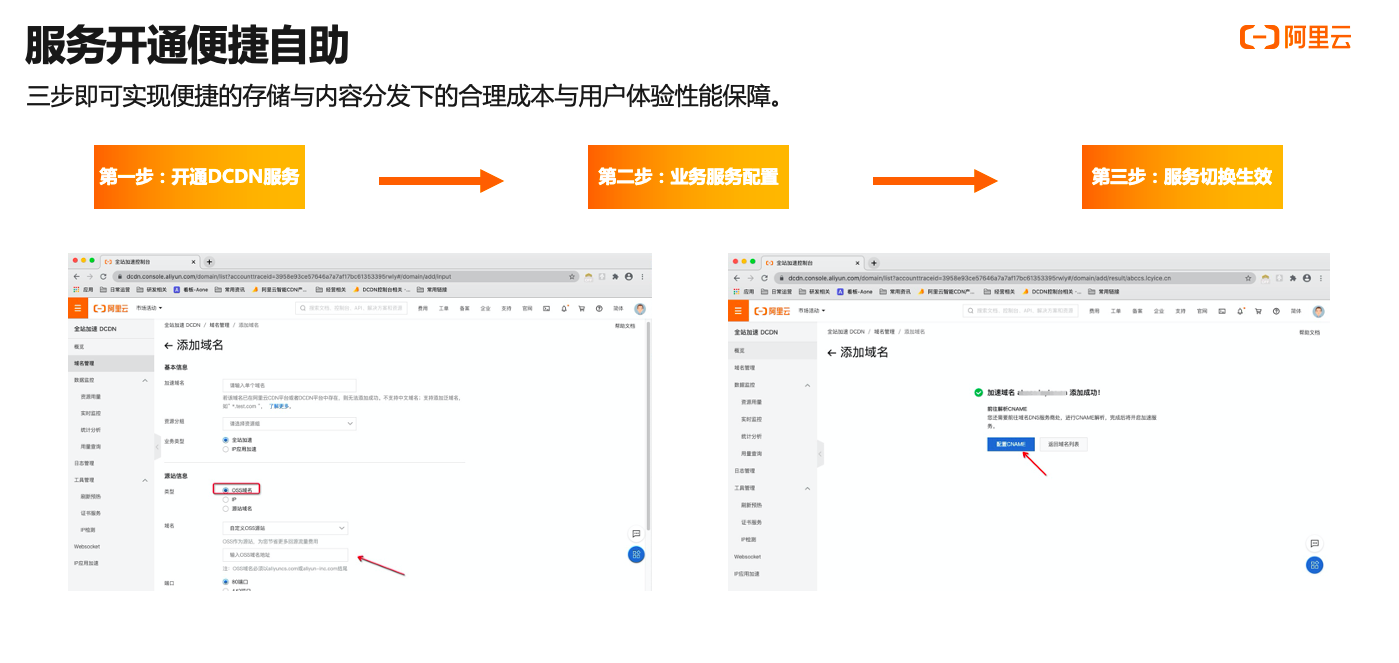Select IP origin type radio

pos(225,499)
